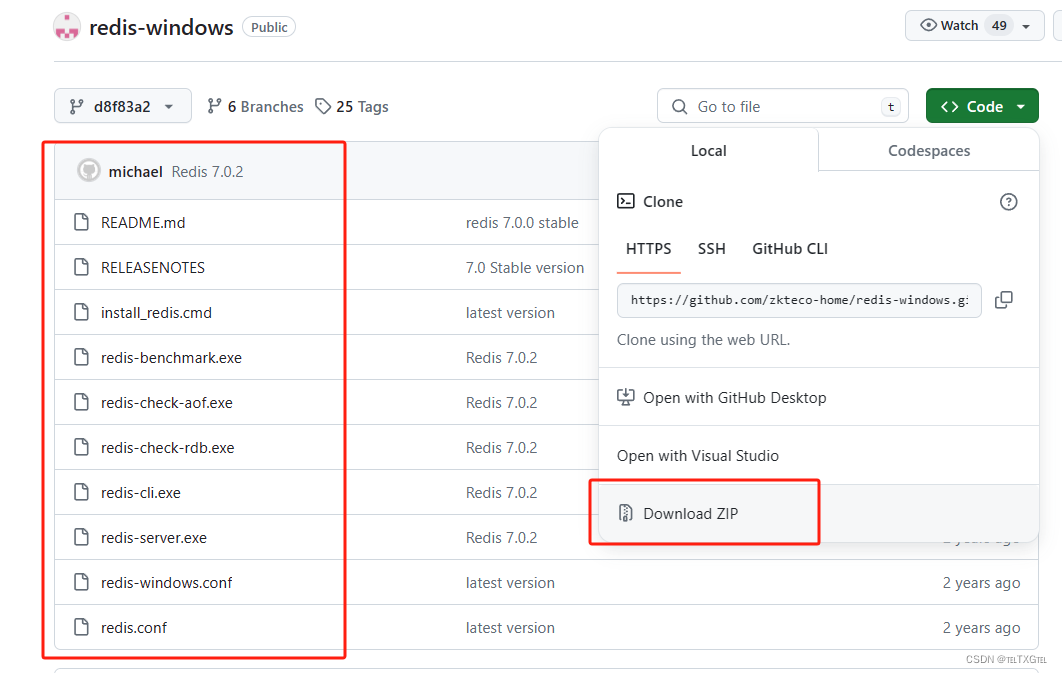The image size is (1062, 673).
Task: Open 'latest version' commit for redis-windows.conf
Action: (x=509, y=583)
